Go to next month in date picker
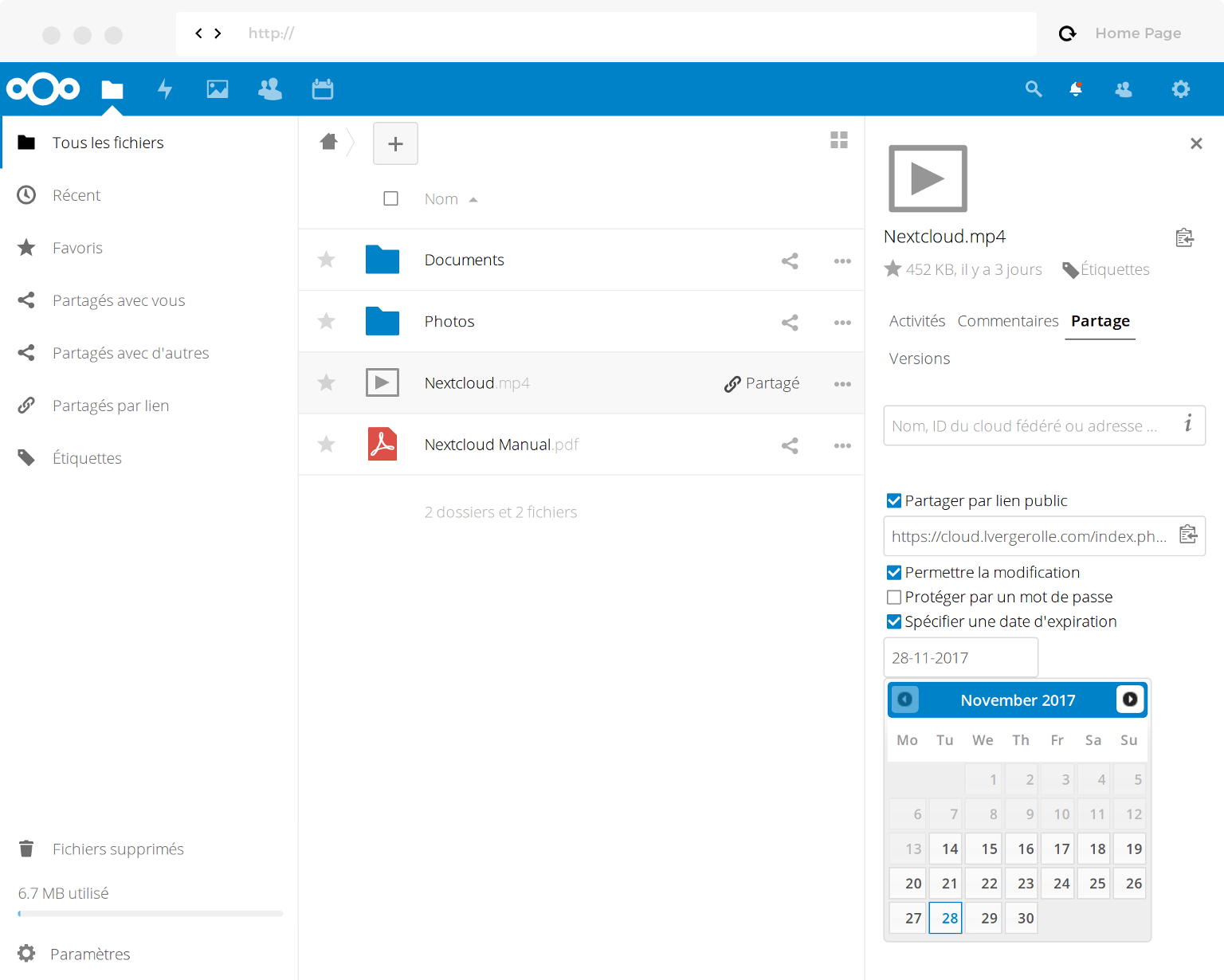This screenshot has width=1224, height=980. click(1130, 700)
